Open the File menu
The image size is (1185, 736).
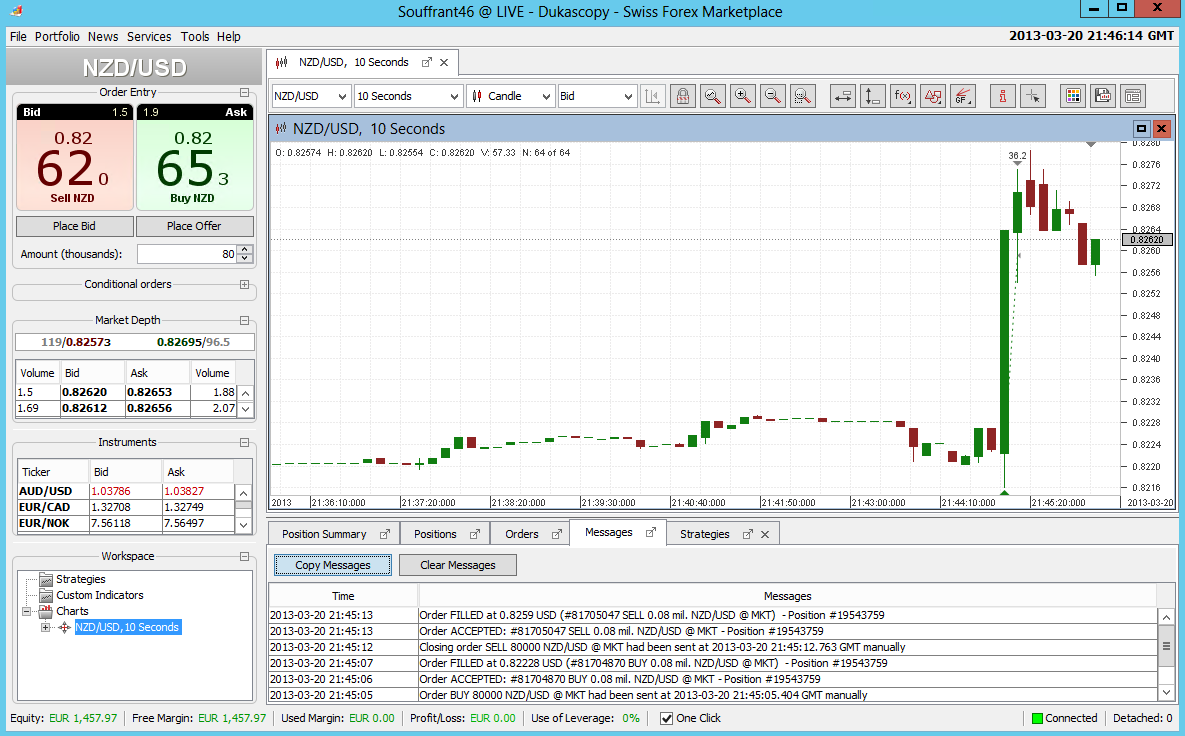[x=18, y=36]
